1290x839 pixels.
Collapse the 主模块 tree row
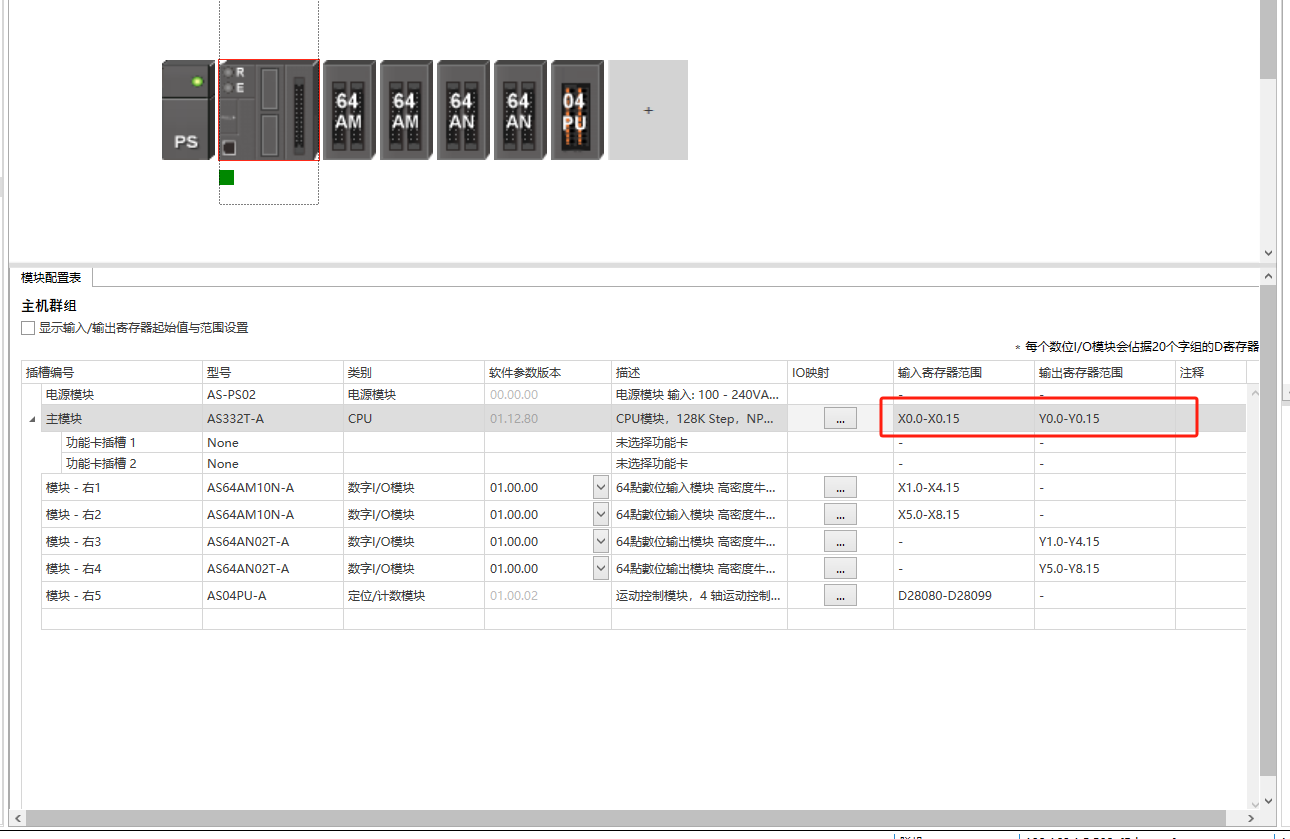coord(30,419)
